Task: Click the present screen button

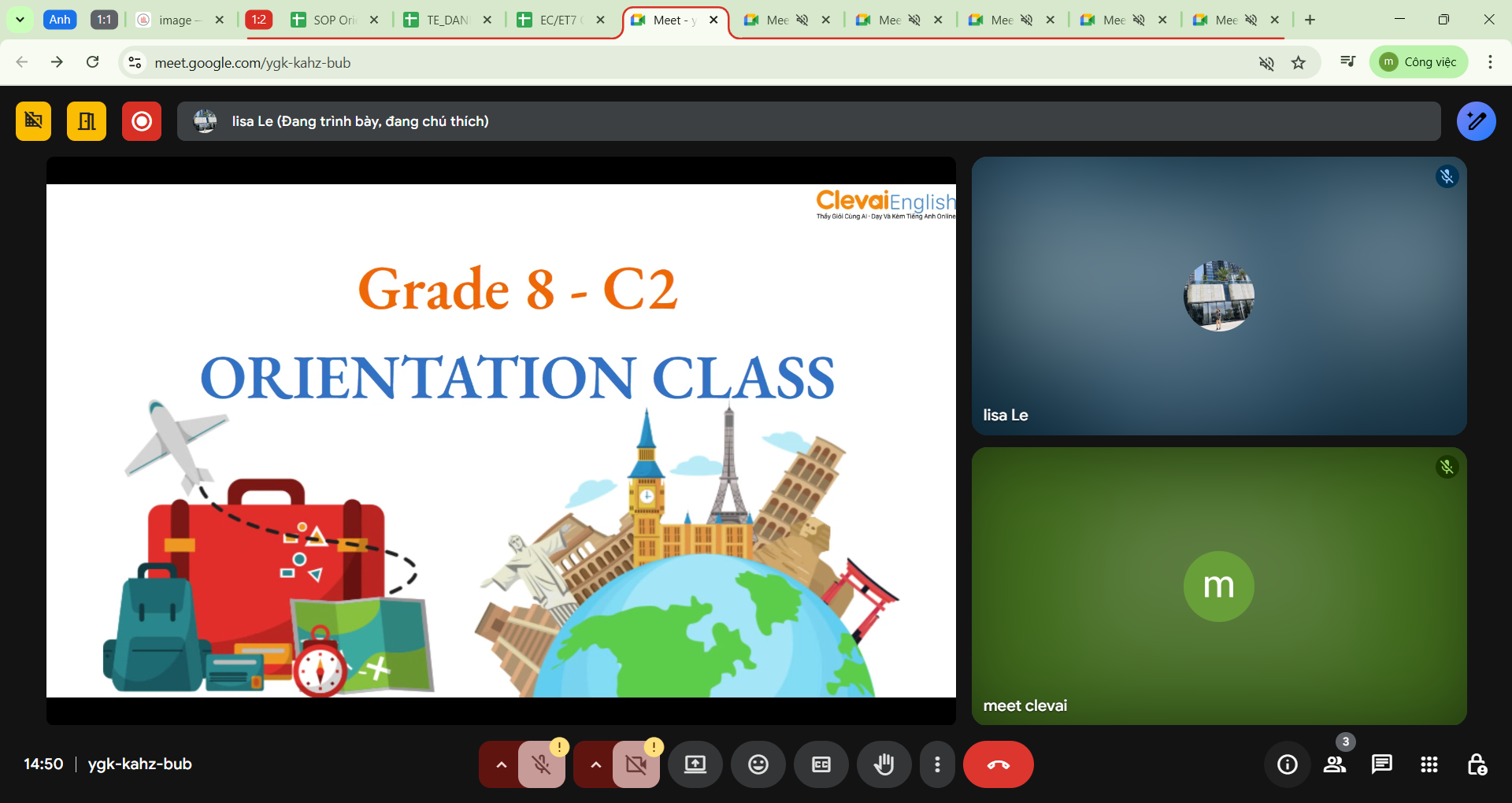Action: (695, 764)
